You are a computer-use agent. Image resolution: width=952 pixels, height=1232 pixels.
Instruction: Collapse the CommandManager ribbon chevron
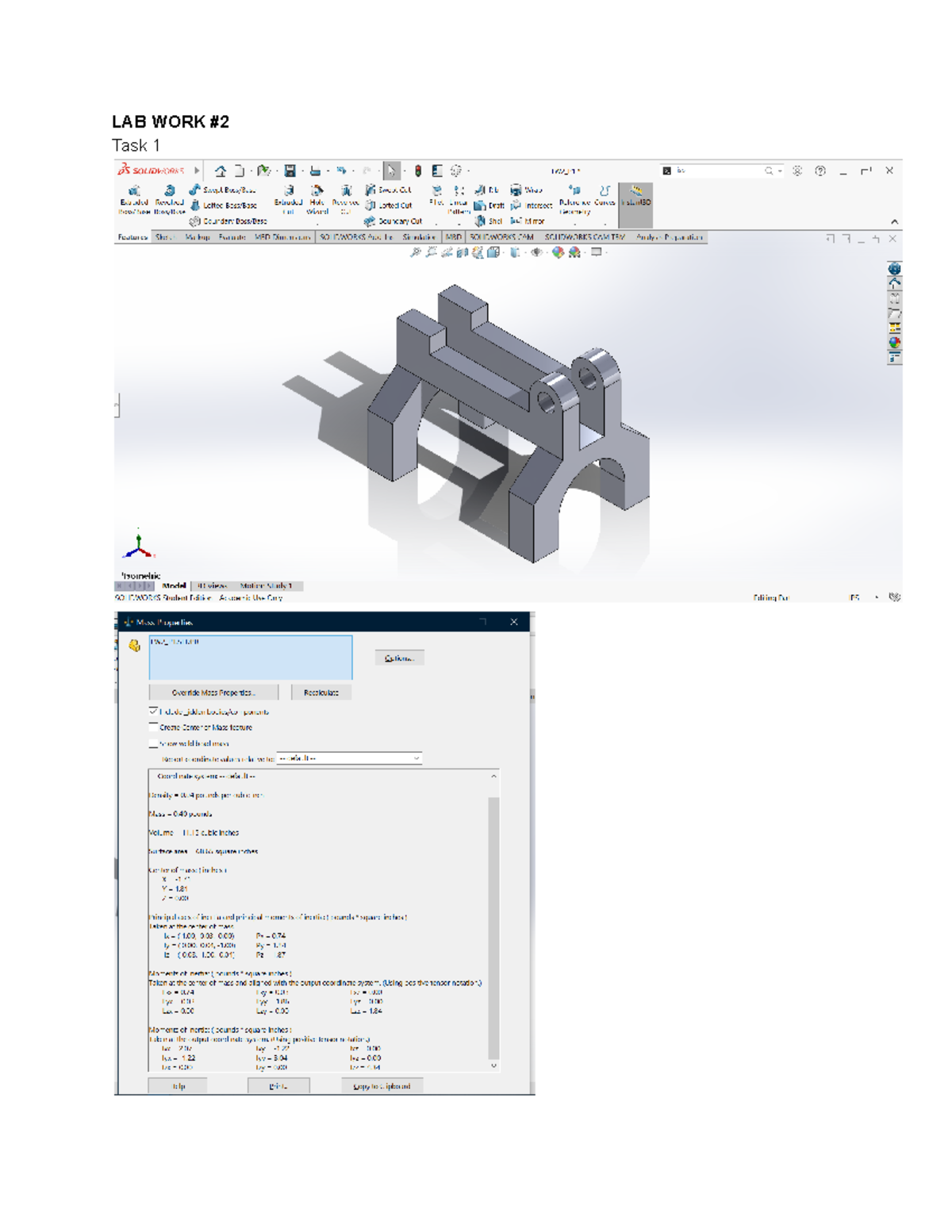(x=894, y=222)
